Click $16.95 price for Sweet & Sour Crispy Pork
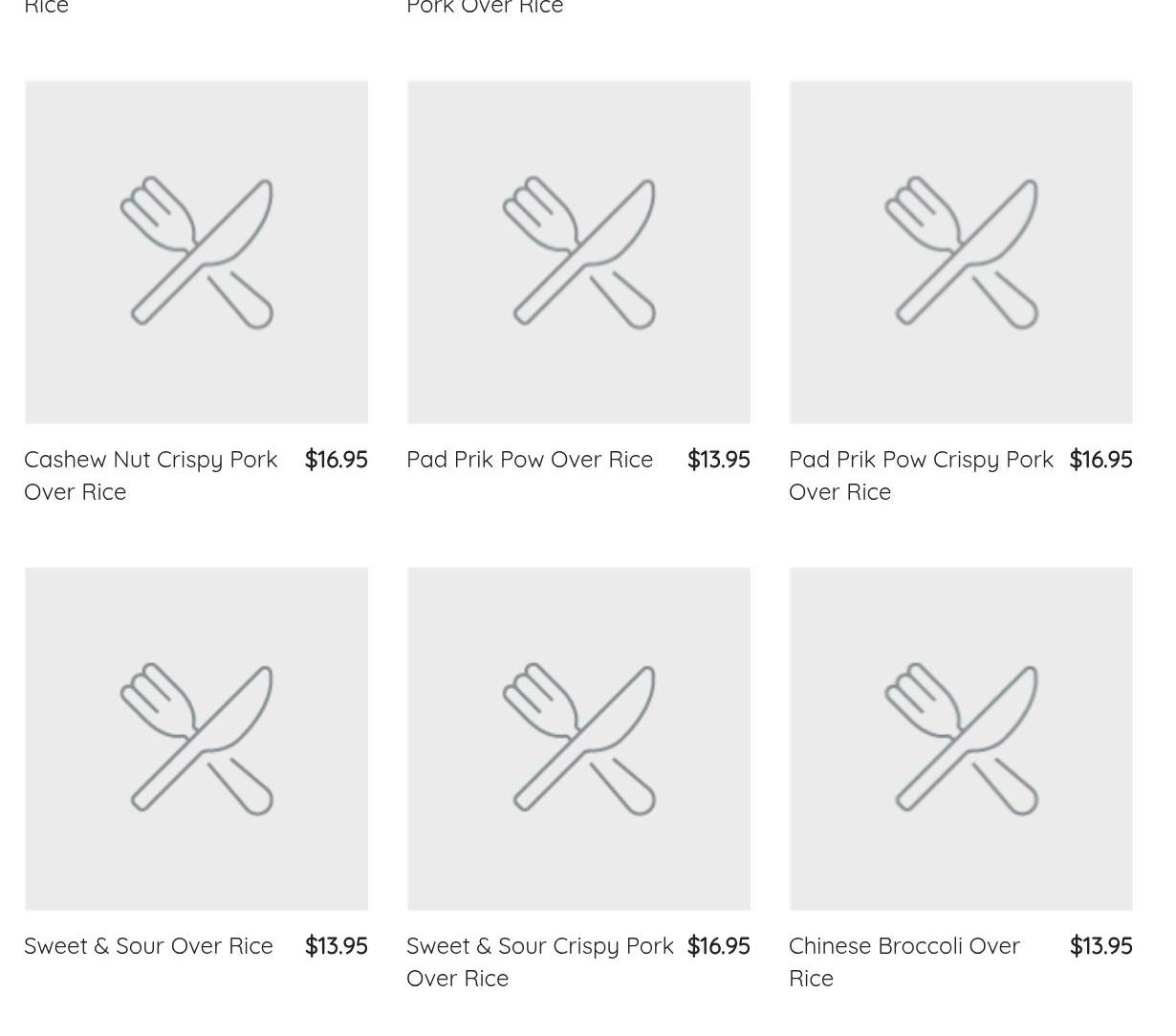Viewport: 1176px width, 1036px height. click(719, 946)
